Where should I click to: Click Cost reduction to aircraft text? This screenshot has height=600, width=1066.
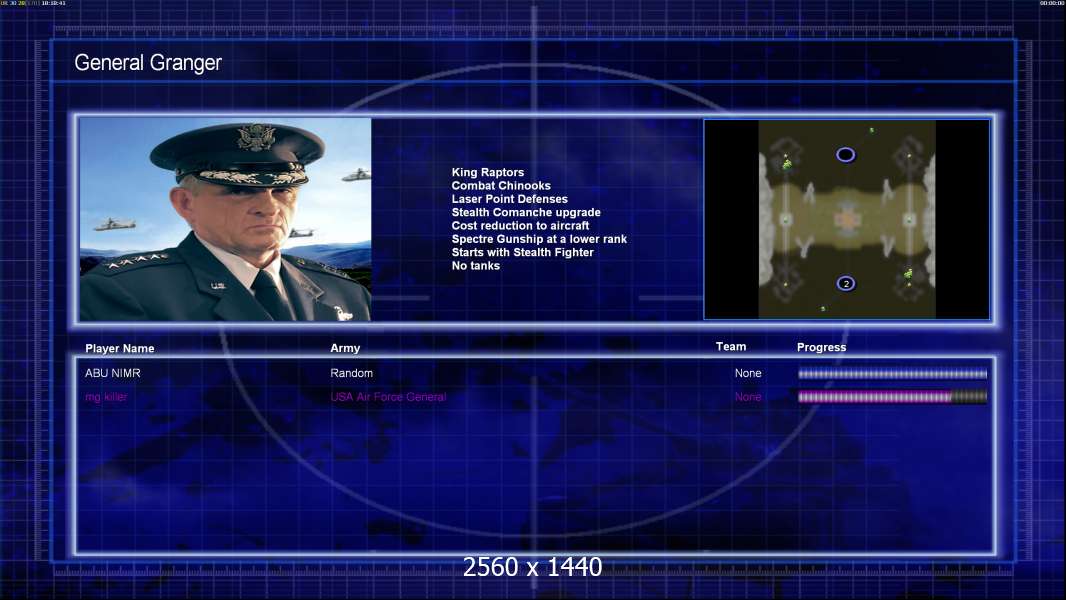[x=520, y=226]
